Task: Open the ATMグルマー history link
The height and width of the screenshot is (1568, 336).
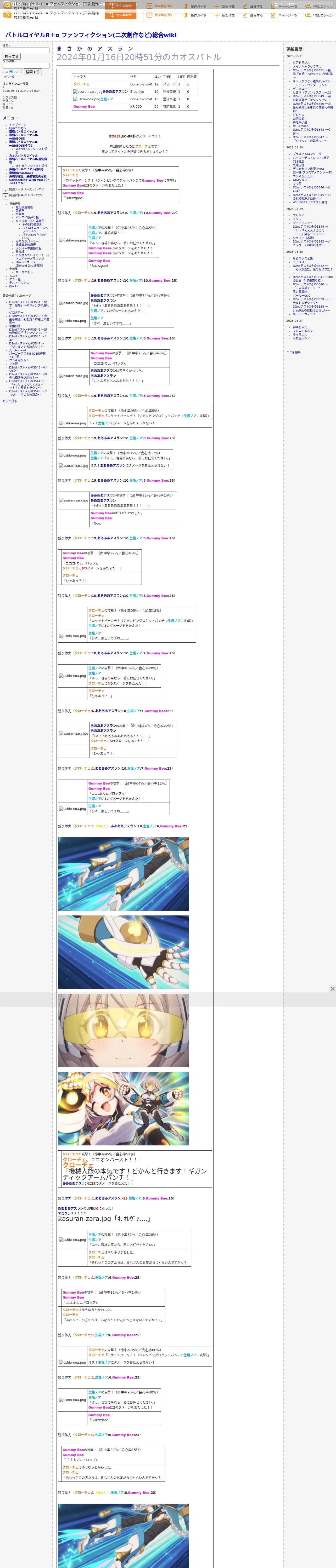Action: (301, 180)
